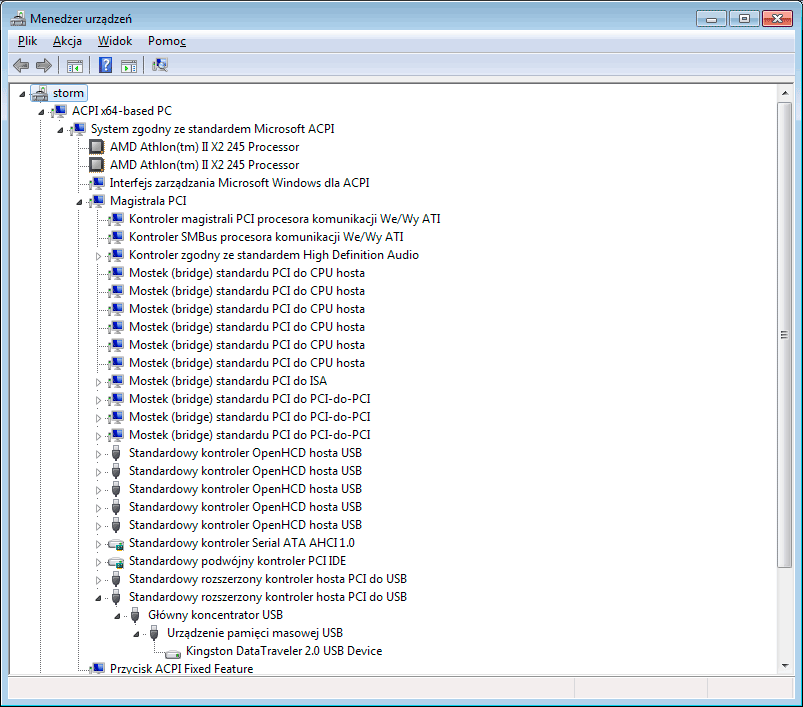Expand Standardowy podwójny kontroler PCI IDE

click(x=98, y=562)
